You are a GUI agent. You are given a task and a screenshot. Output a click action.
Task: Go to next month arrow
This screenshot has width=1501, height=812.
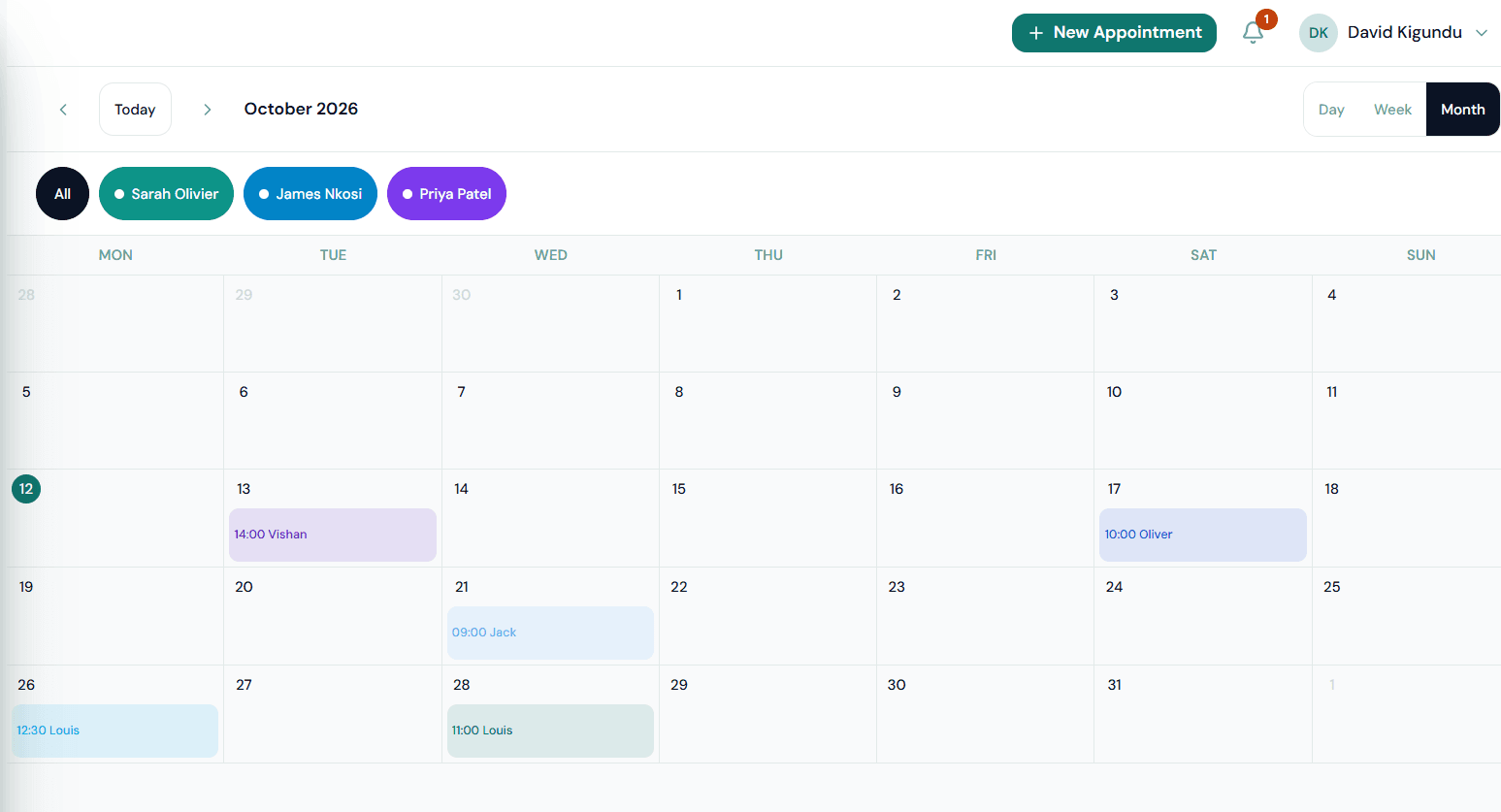point(207,110)
